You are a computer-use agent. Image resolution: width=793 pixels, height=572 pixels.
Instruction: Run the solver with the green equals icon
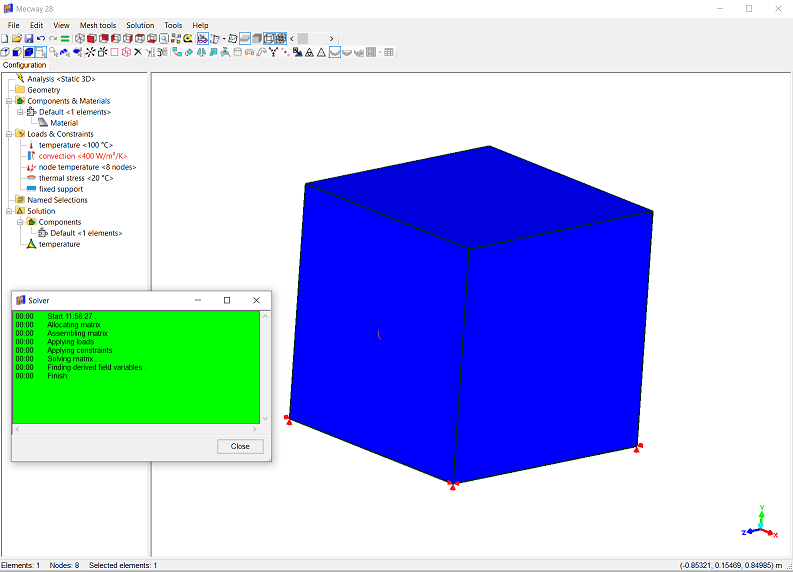(65, 38)
